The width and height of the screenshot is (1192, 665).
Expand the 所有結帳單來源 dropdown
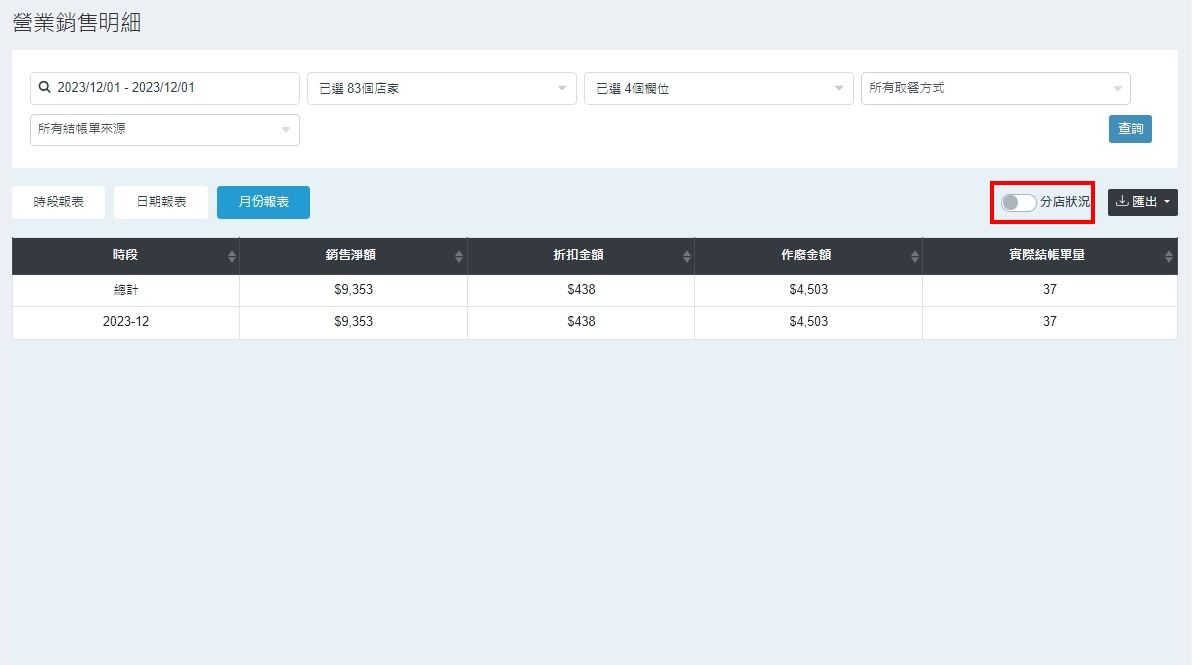[x=164, y=130]
